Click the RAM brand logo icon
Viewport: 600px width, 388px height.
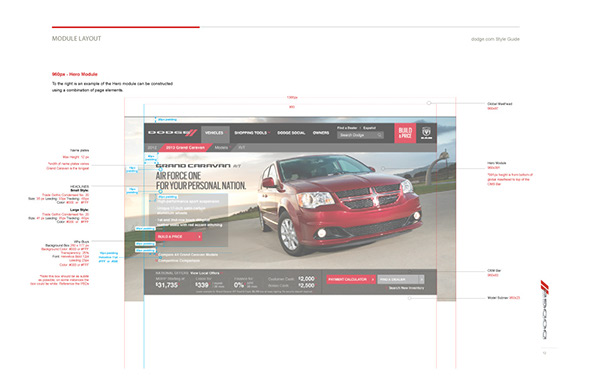click(x=426, y=133)
